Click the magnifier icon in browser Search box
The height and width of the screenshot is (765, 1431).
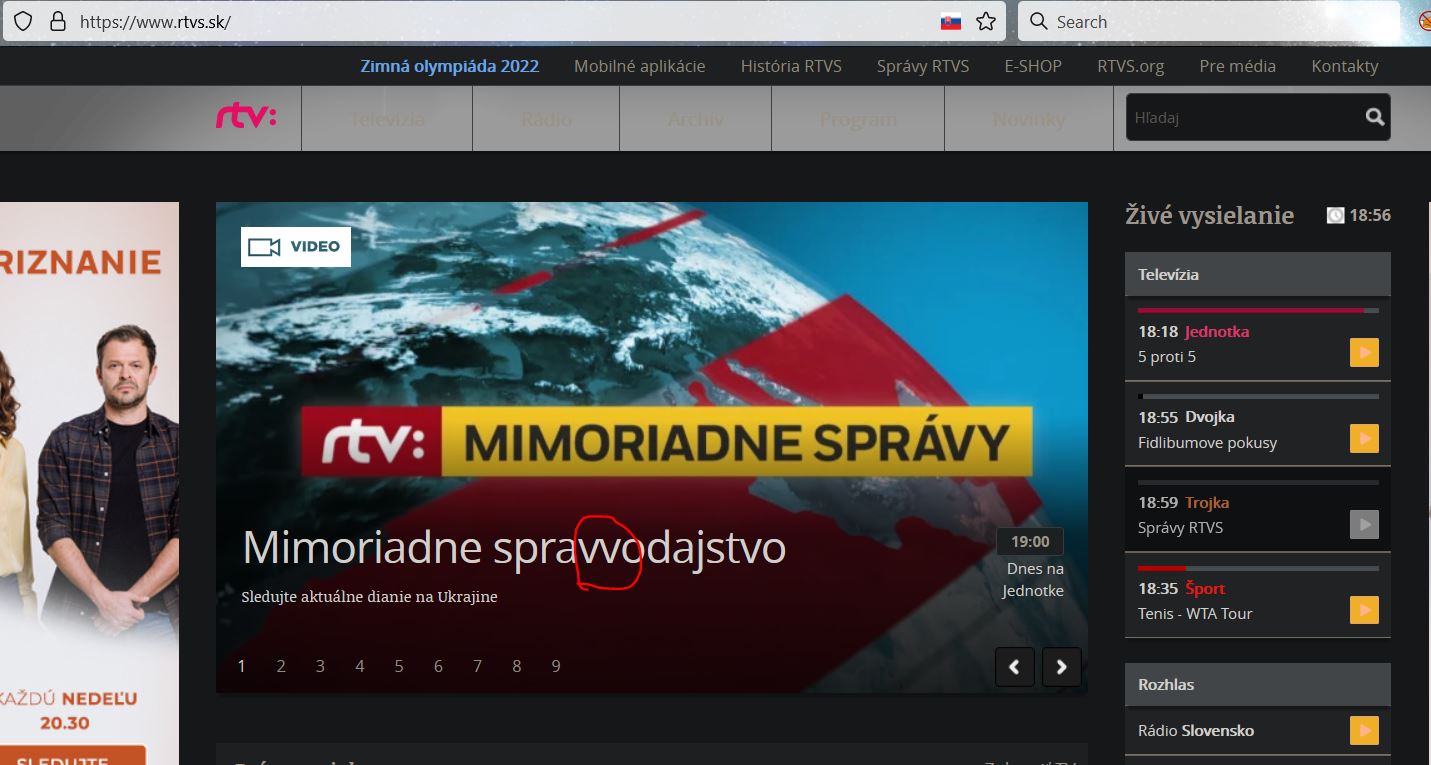[x=1039, y=21]
